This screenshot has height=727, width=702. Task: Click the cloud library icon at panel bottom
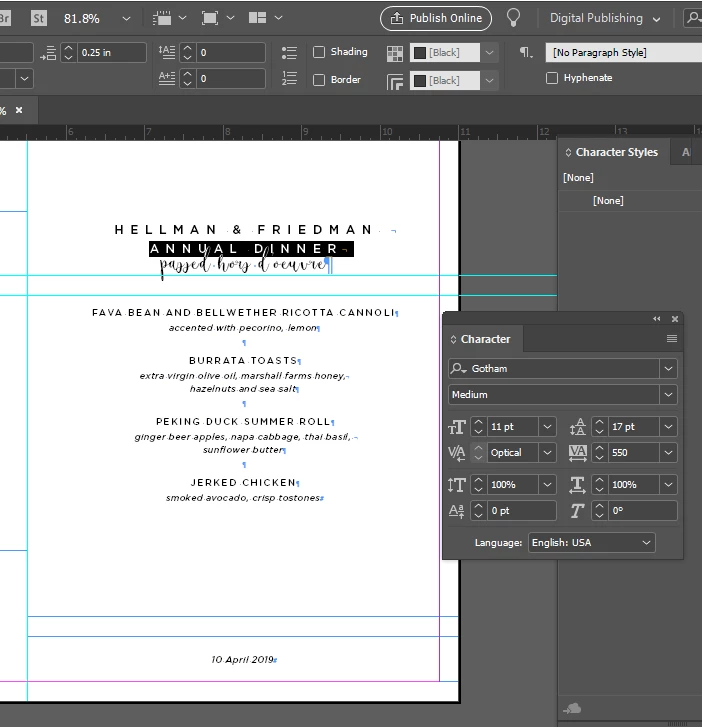[572, 708]
